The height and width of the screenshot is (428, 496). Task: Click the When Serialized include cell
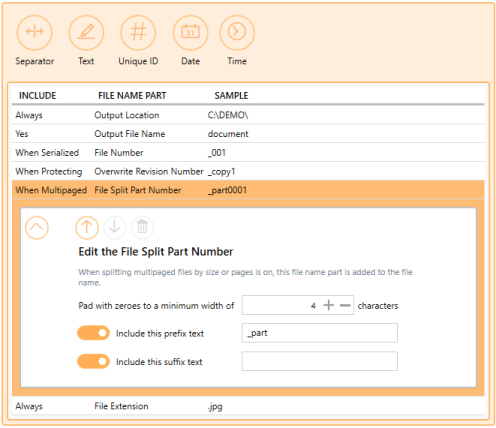pos(47,153)
